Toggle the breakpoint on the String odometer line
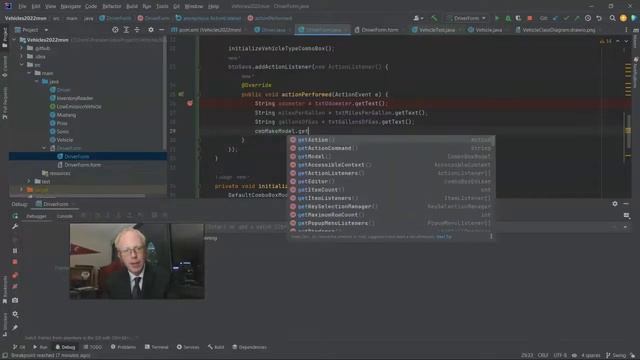This screenshot has width=640, height=360. click(x=190, y=104)
